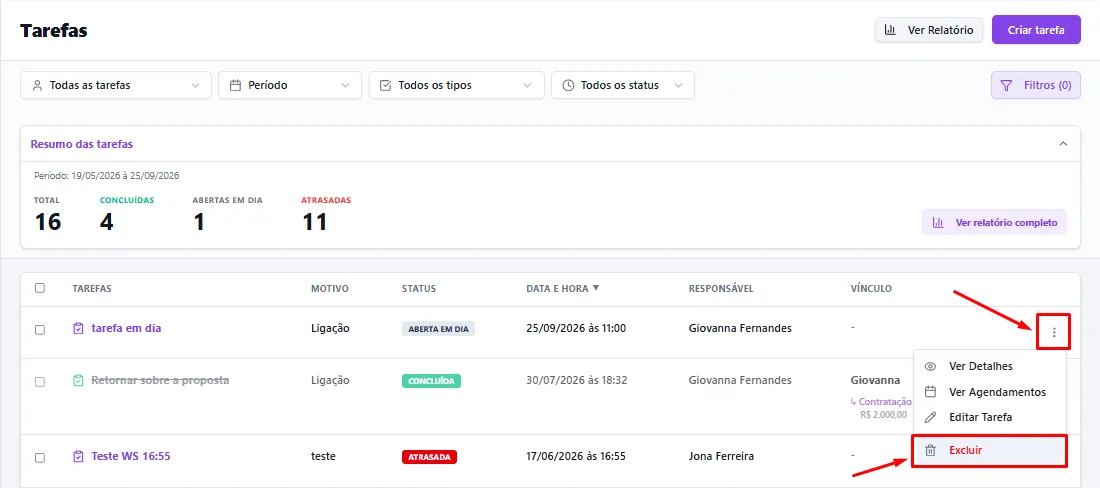Click the TAREFAS column header

pos(92,288)
